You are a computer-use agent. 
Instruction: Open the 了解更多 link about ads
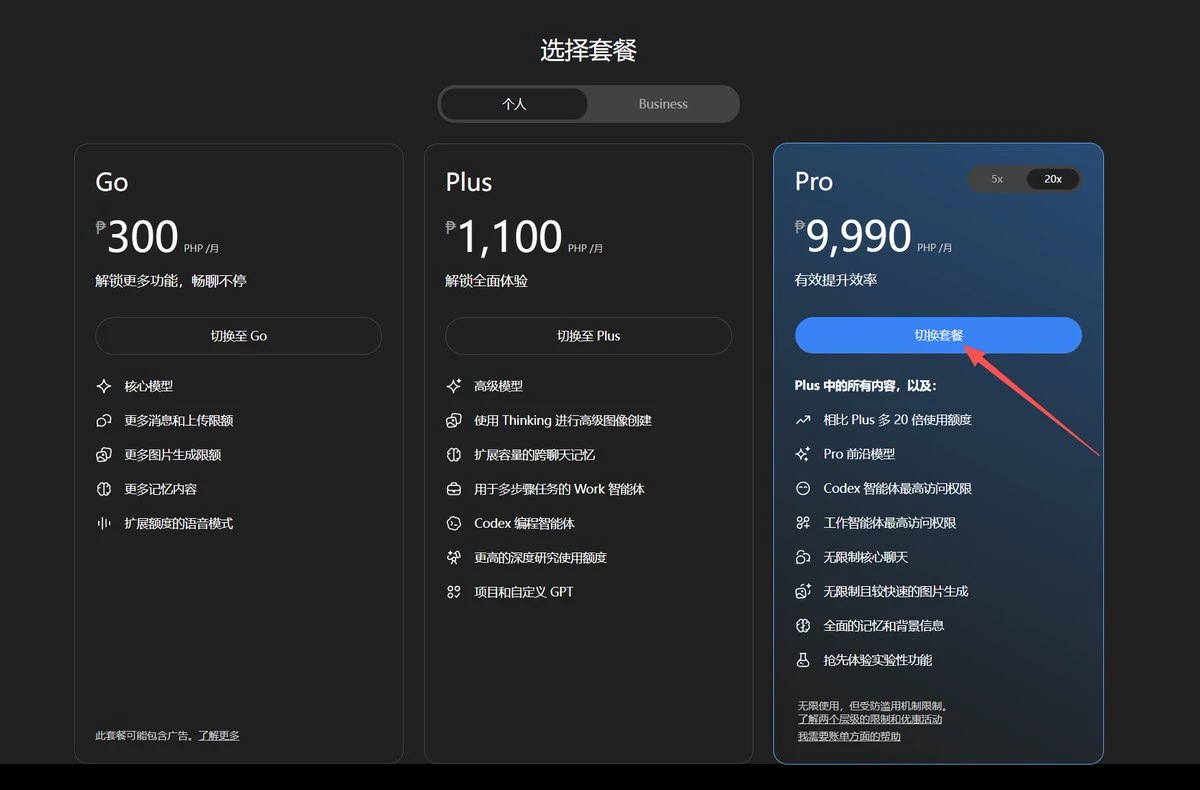click(218, 735)
